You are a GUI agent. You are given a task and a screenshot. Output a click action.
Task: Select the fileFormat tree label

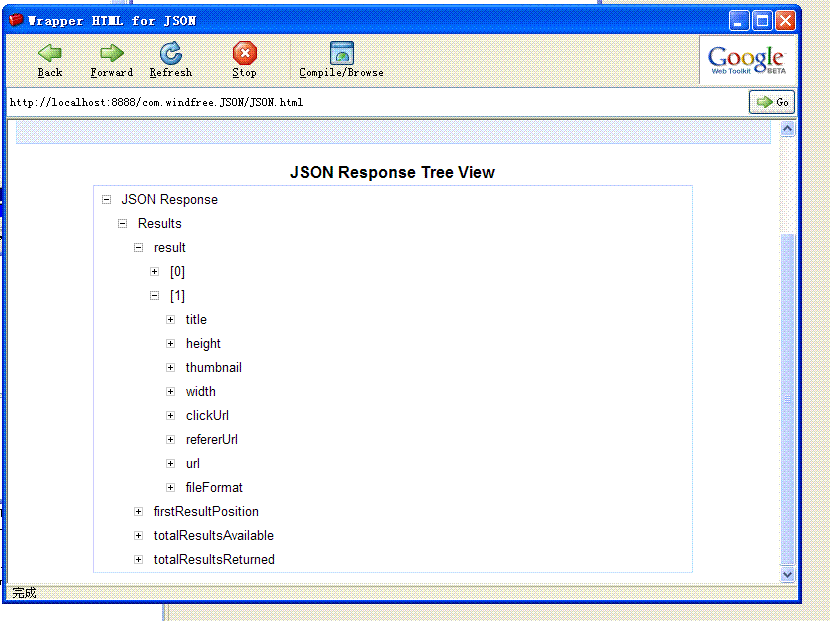pos(214,488)
